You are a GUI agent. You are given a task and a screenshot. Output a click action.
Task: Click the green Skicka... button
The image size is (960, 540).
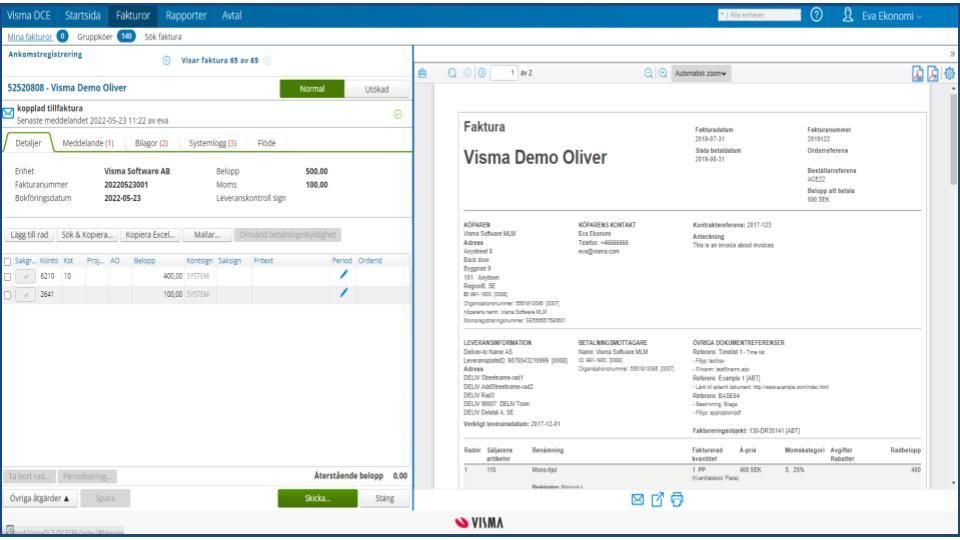(x=317, y=498)
